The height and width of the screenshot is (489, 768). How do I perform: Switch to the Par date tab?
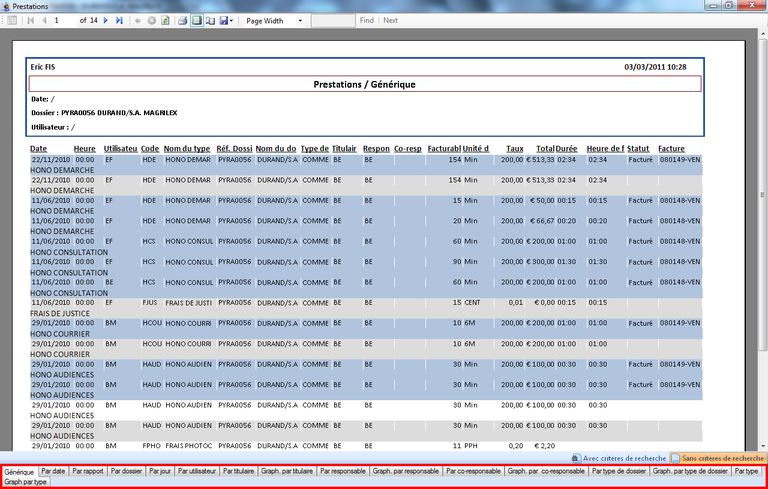point(54,470)
